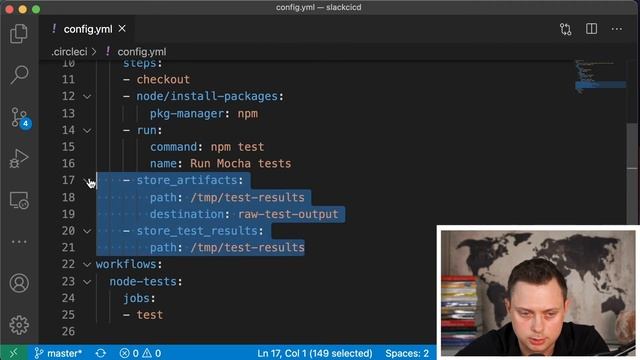
Task: Close the config.yml tab
Action: 122,29
